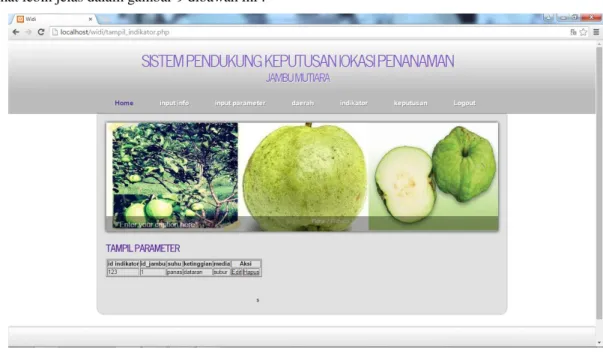Open the input parameter menu item
The image size is (603, 364).
(240, 103)
